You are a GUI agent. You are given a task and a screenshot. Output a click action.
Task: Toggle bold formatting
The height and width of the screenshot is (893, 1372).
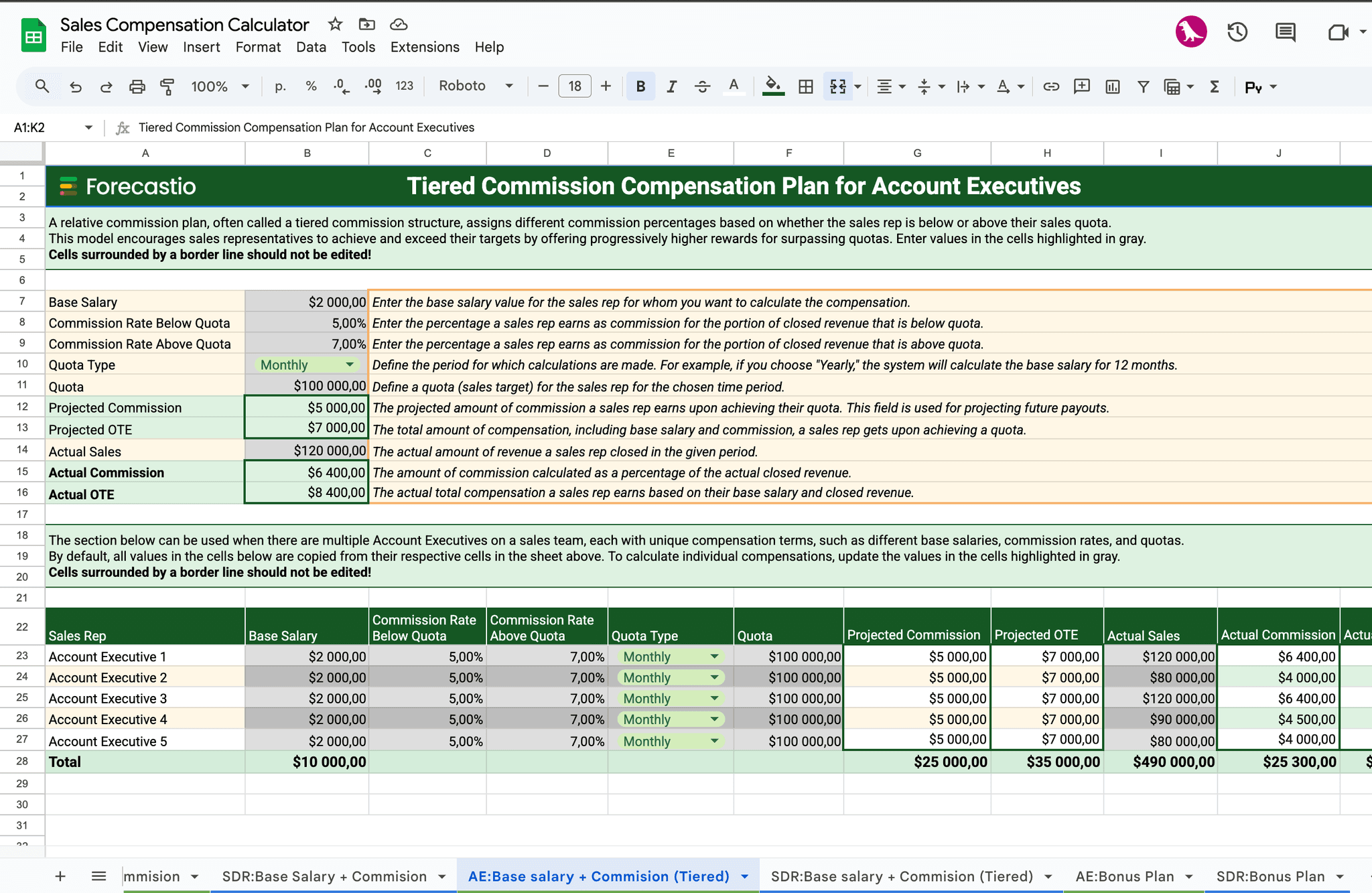[x=640, y=86]
